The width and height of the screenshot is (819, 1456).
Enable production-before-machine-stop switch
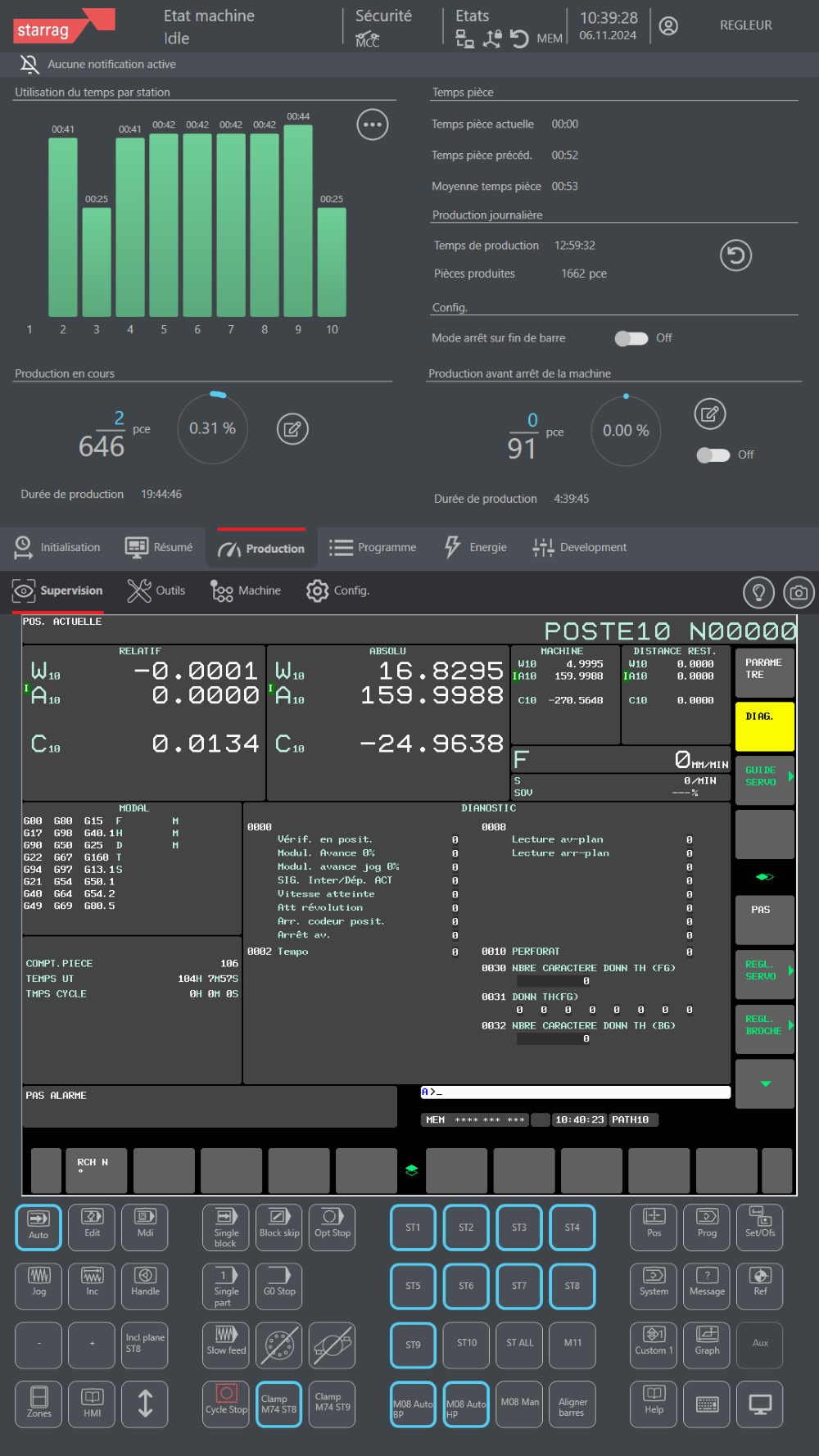pyautogui.click(x=713, y=455)
